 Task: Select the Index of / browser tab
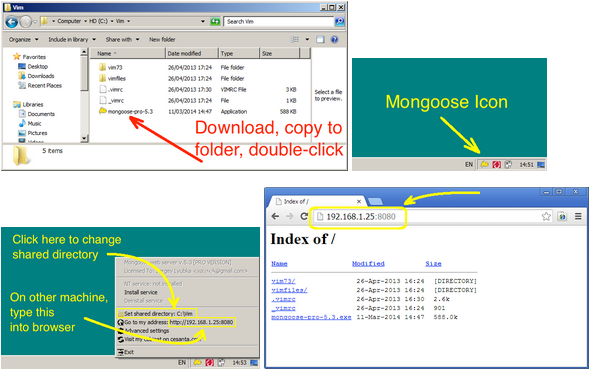pyautogui.click(x=316, y=201)
